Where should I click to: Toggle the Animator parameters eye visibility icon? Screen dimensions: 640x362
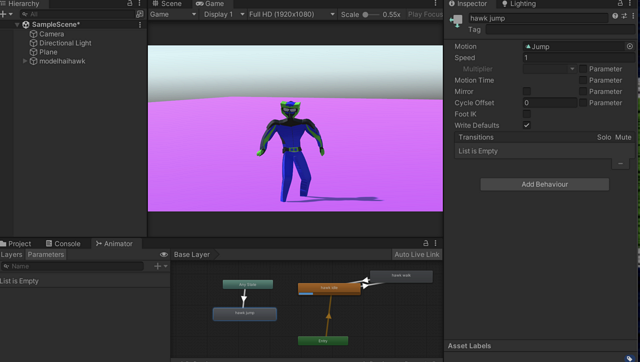(164, 254)
